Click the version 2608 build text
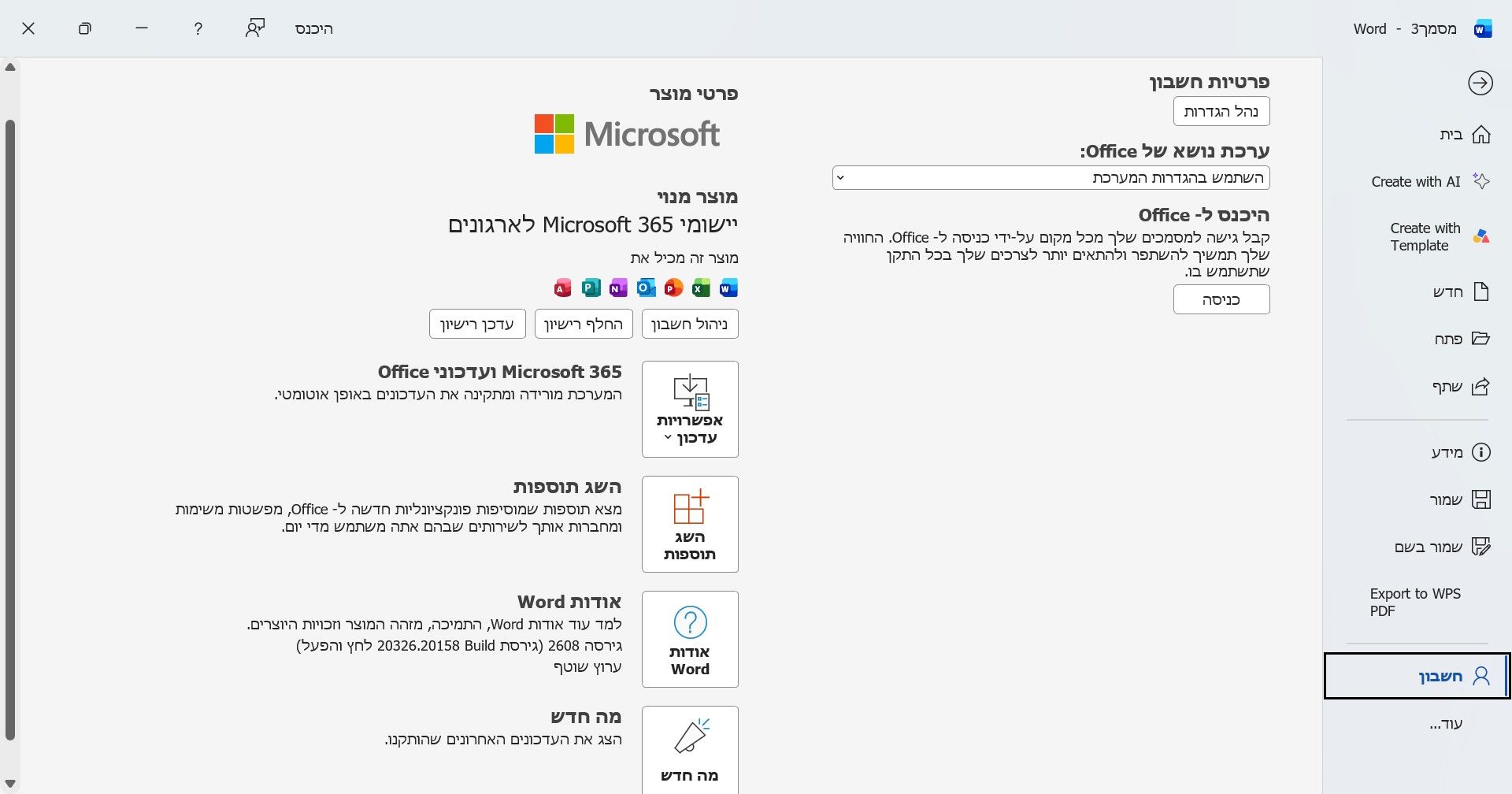 (x=459, y=646)
